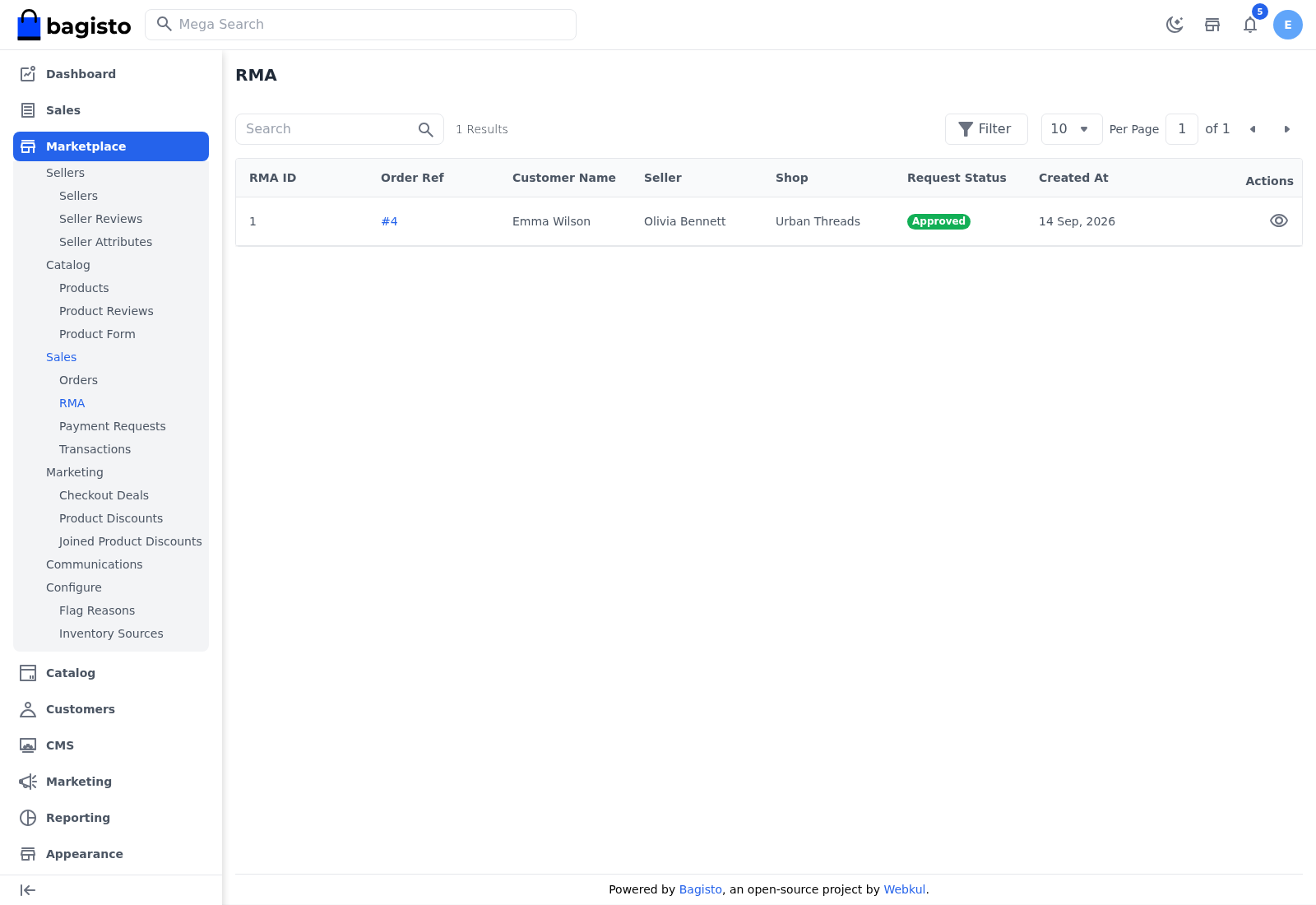
Task: Sort by Order Ref column
Action: [412, 178]
